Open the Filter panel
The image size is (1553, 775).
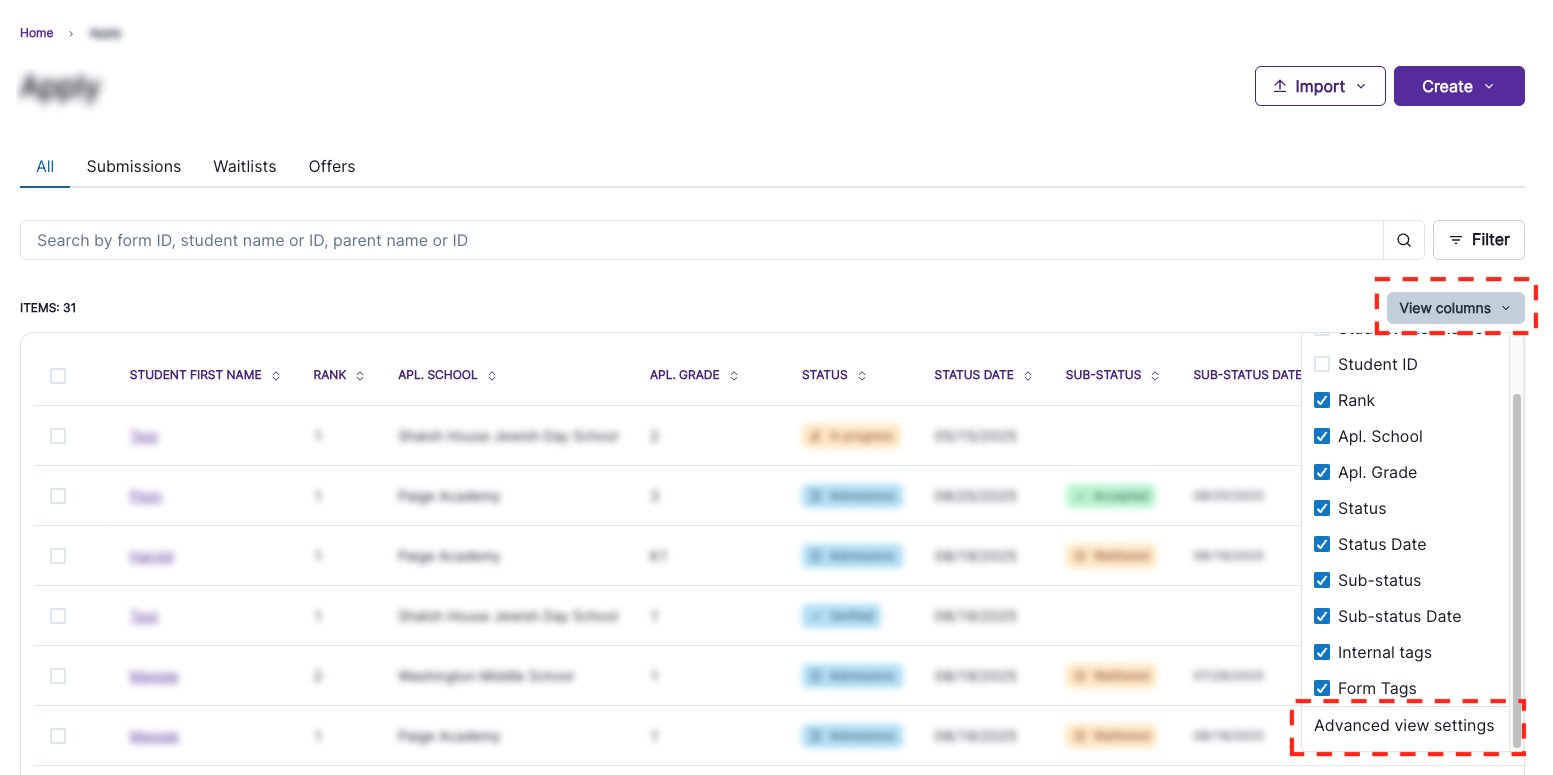[1478, 240]
